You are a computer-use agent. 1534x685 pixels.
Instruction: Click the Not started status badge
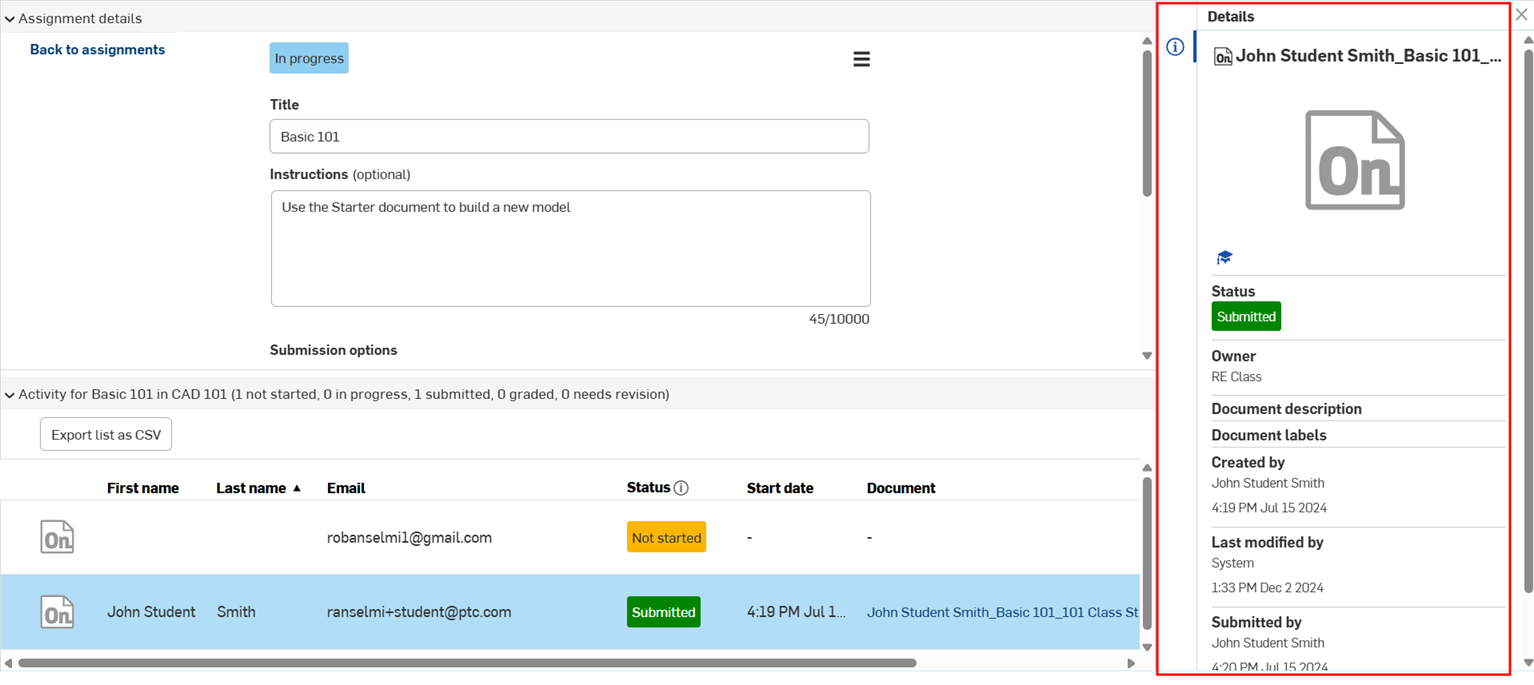tap(666, 538)
